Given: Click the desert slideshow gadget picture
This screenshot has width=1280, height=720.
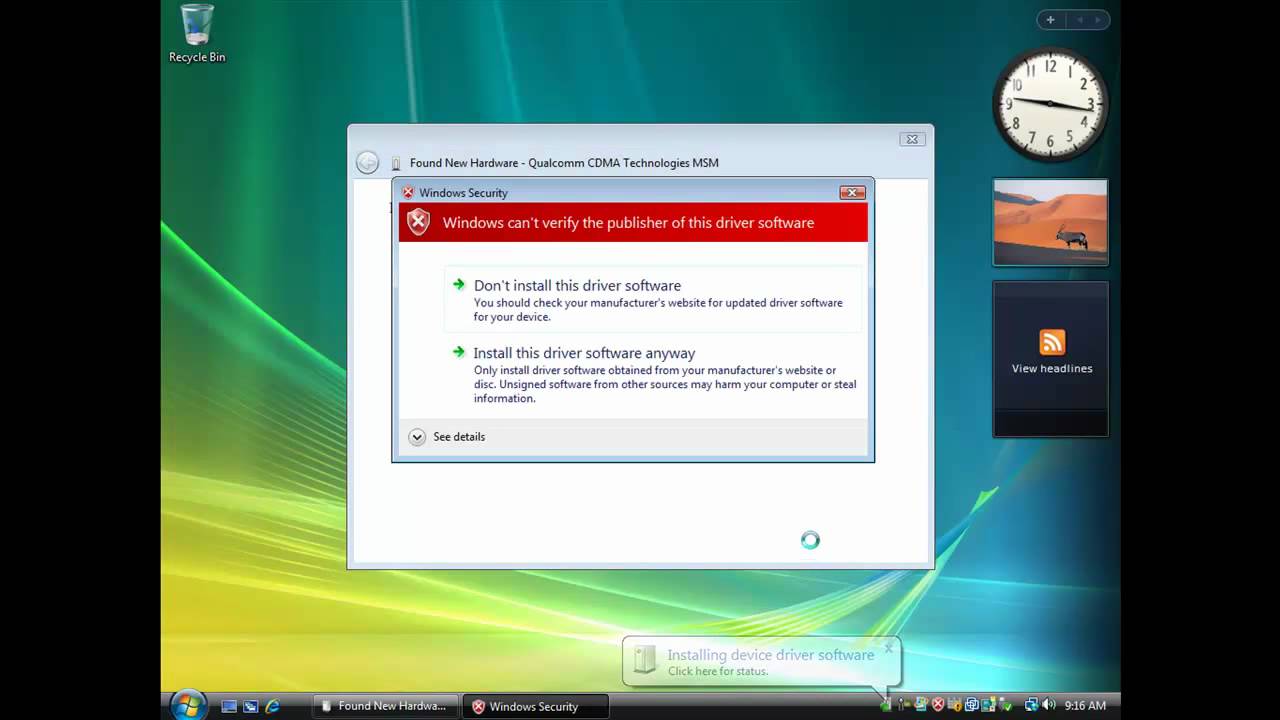Looking at the screenshot, I should [x=1050, y=222].
